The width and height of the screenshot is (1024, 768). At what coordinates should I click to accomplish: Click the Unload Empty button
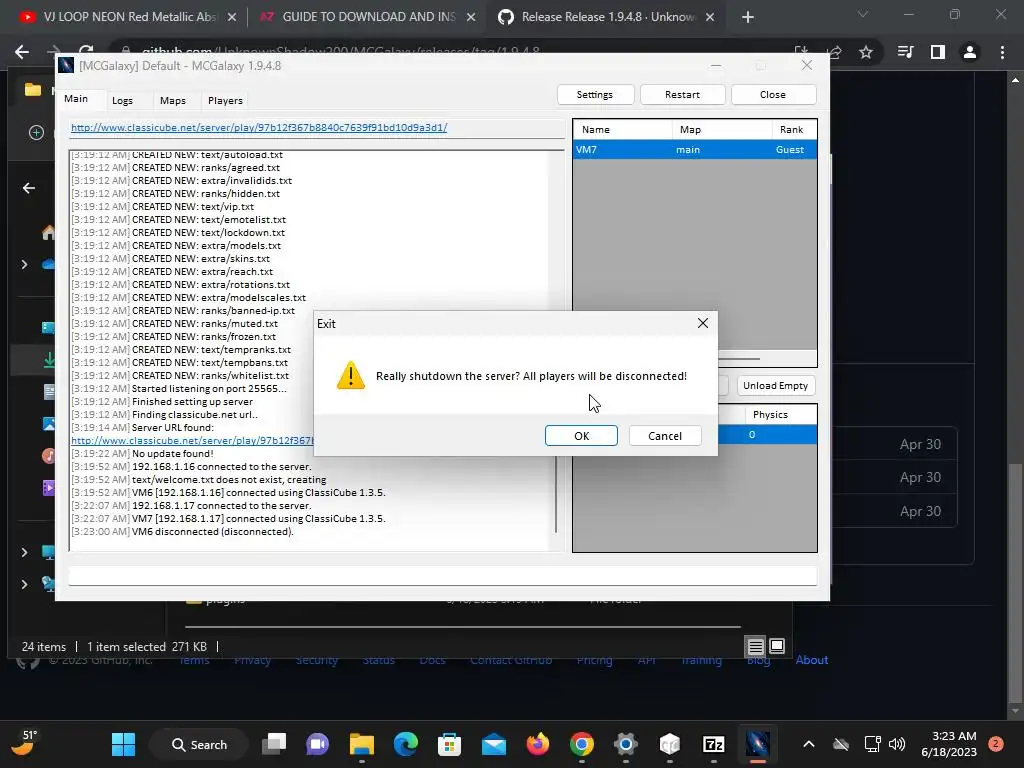point(776,385)
